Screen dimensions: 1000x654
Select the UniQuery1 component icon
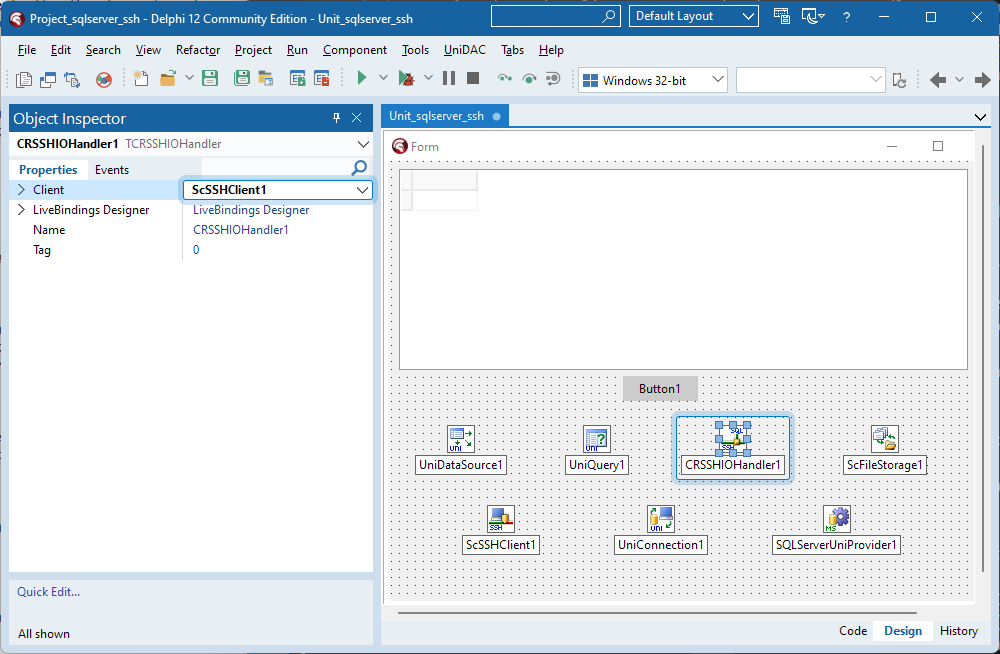click(x=596, y=438)
